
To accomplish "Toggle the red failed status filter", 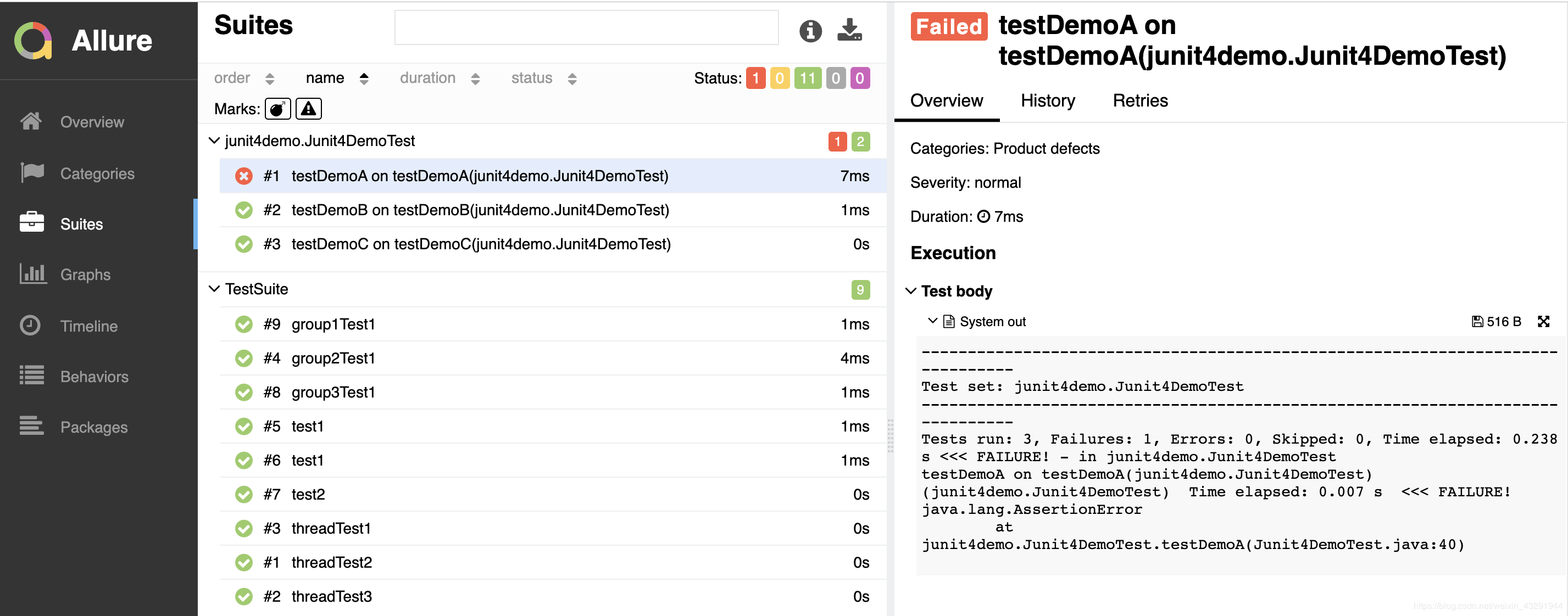I will tap(755, 78).
